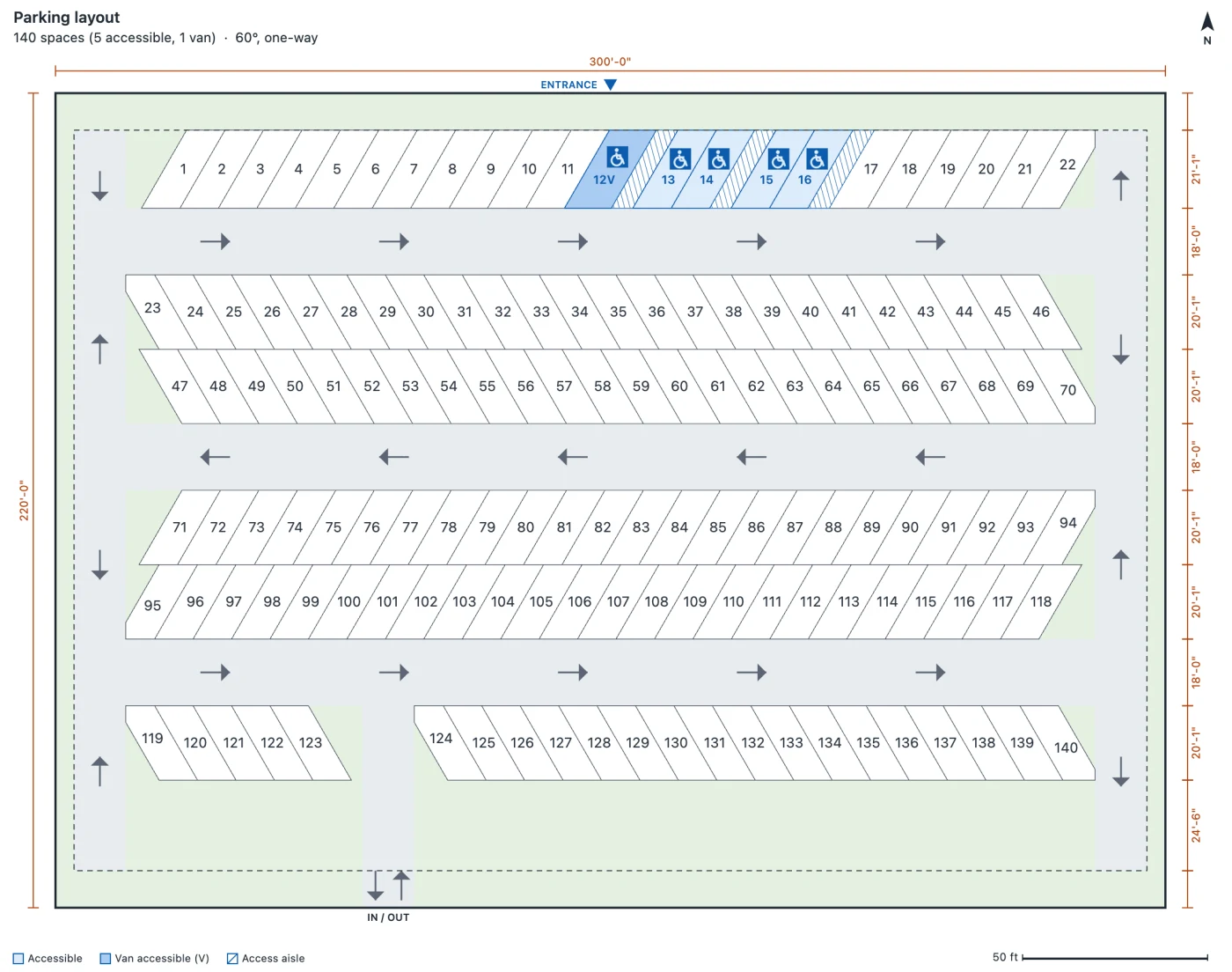Select parking space 140
Screen dimensions: 1232x972
1067,747
